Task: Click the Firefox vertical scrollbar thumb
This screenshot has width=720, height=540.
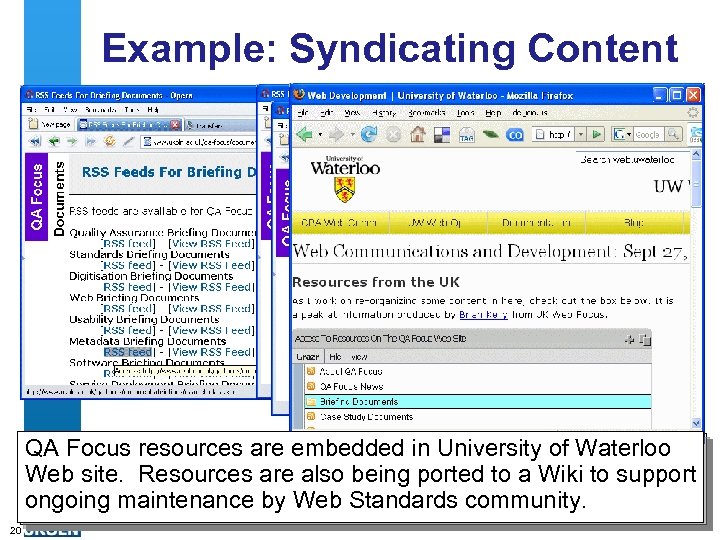Action: click(696, 183)
